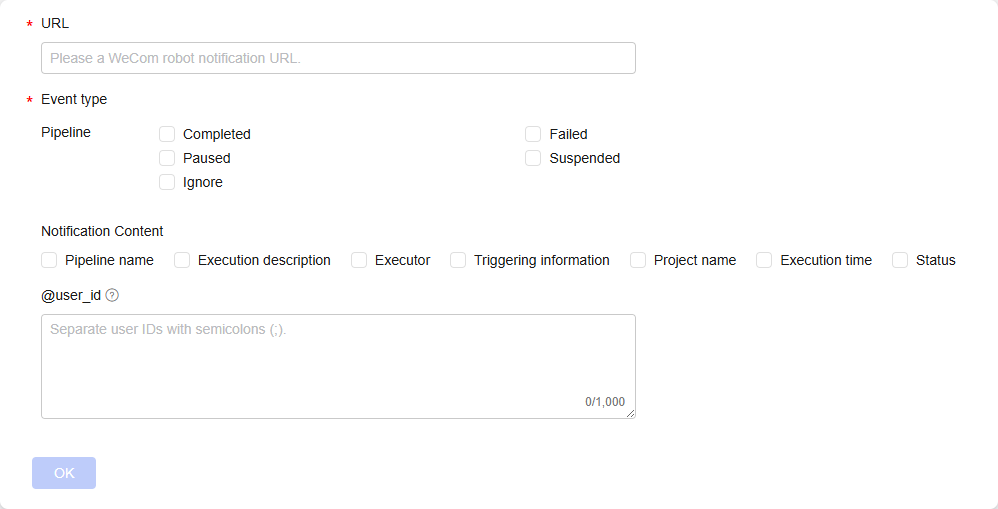
Task: Click the Execution time label text
Action: click(x=826, y=260)
